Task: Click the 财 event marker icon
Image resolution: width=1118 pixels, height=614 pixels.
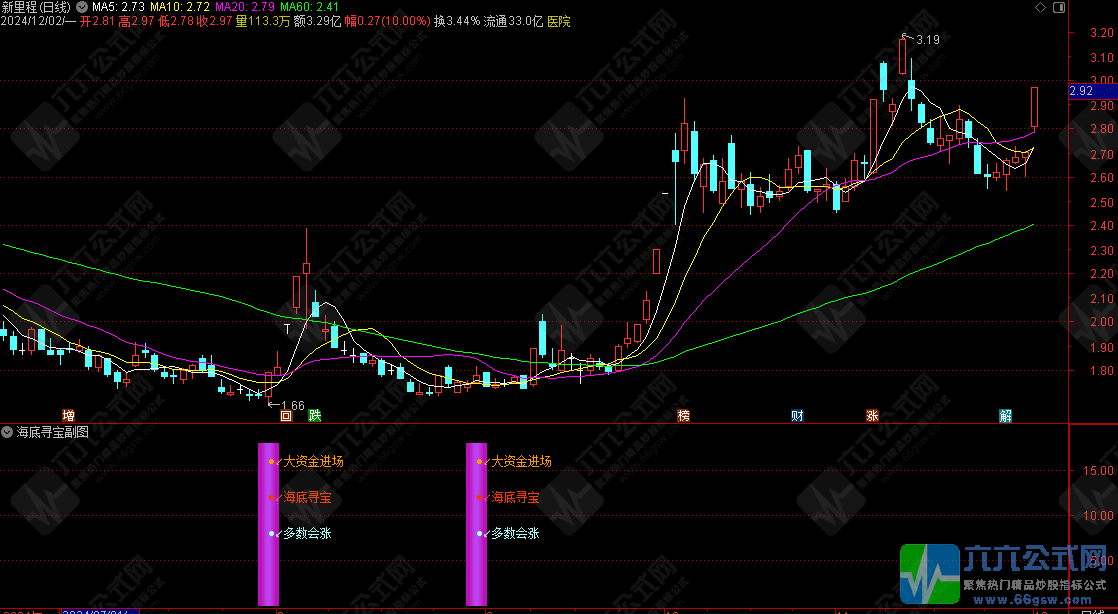Action: pos(797,415)
